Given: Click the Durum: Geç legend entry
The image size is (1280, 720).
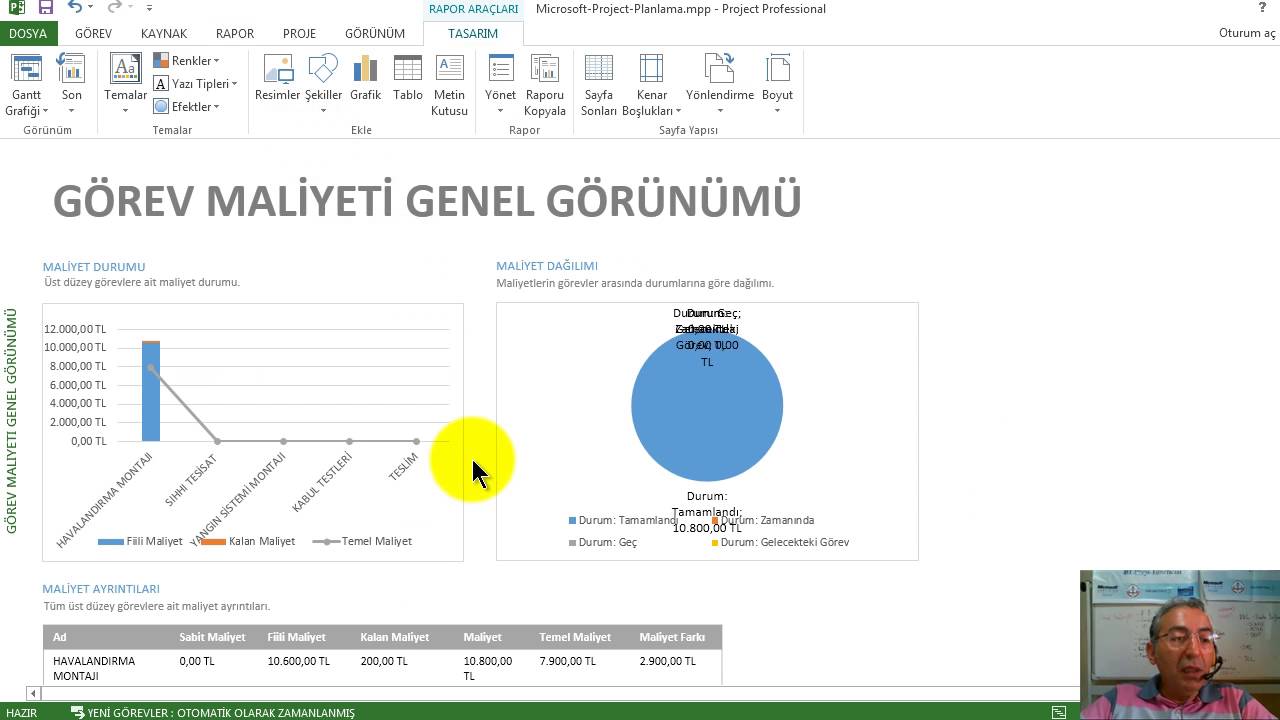Looking at the screenshot, I should point(603,542).
